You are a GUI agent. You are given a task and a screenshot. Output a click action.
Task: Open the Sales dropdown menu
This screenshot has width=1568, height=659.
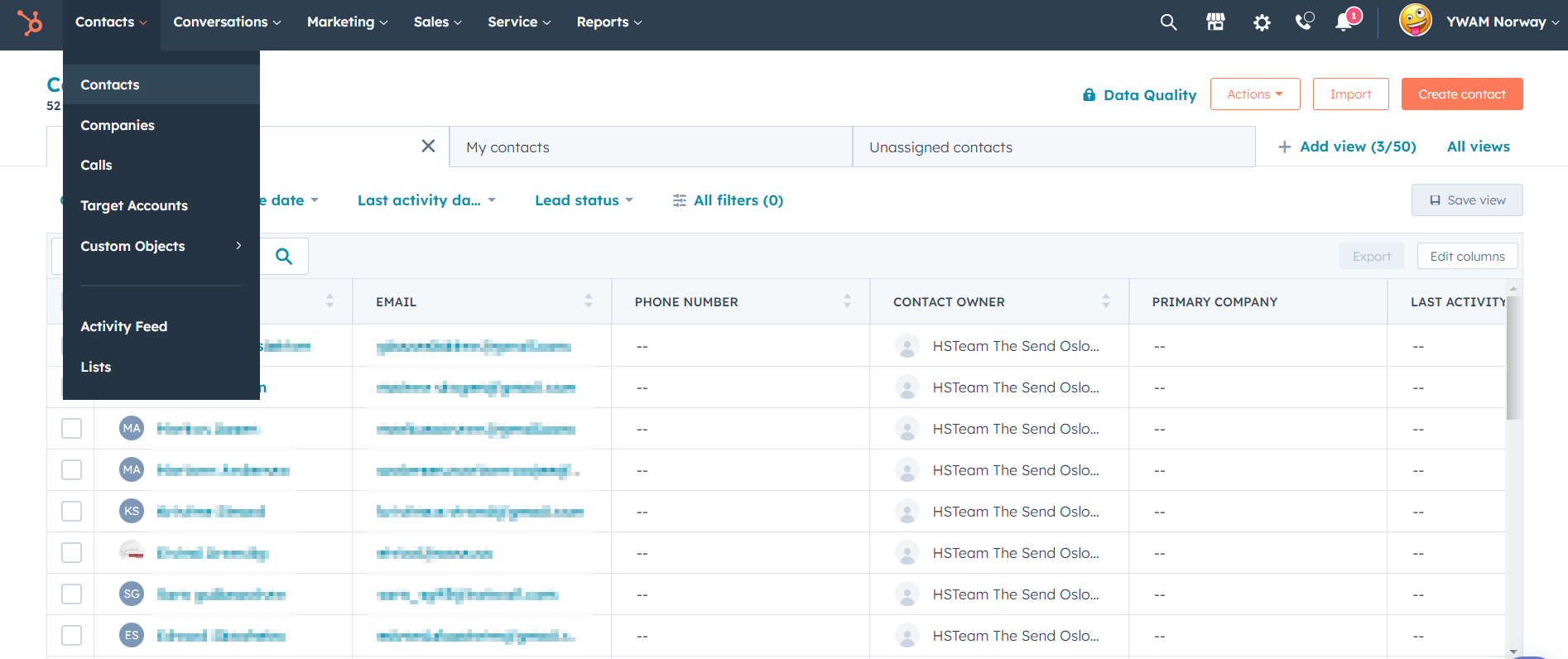pos(437,22)
